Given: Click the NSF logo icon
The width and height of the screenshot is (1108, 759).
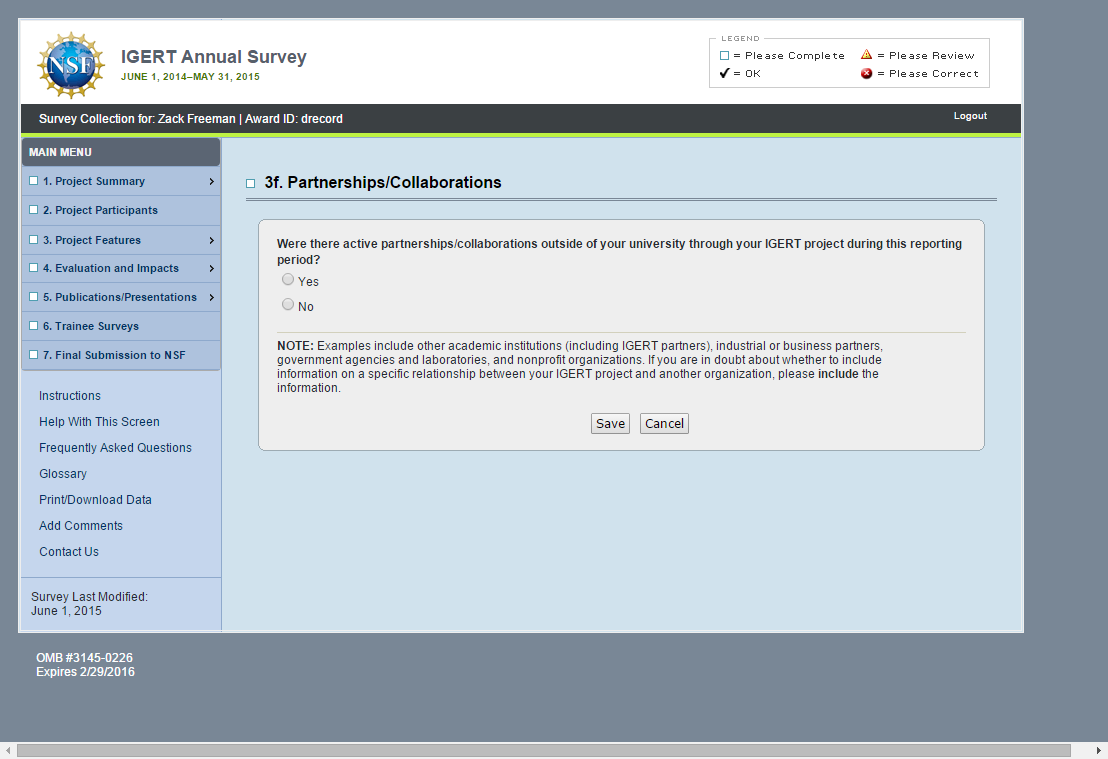Looking at the screenshot, I should pyautogui.click(x=71, y=66).
